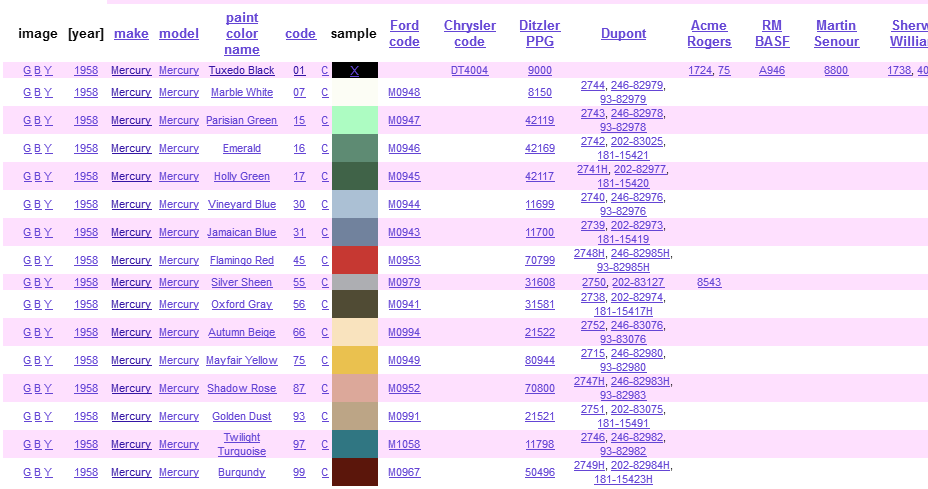The image size is (928, 489).
Task: Open the Burgundy paint name link
Action: [241, 472]
